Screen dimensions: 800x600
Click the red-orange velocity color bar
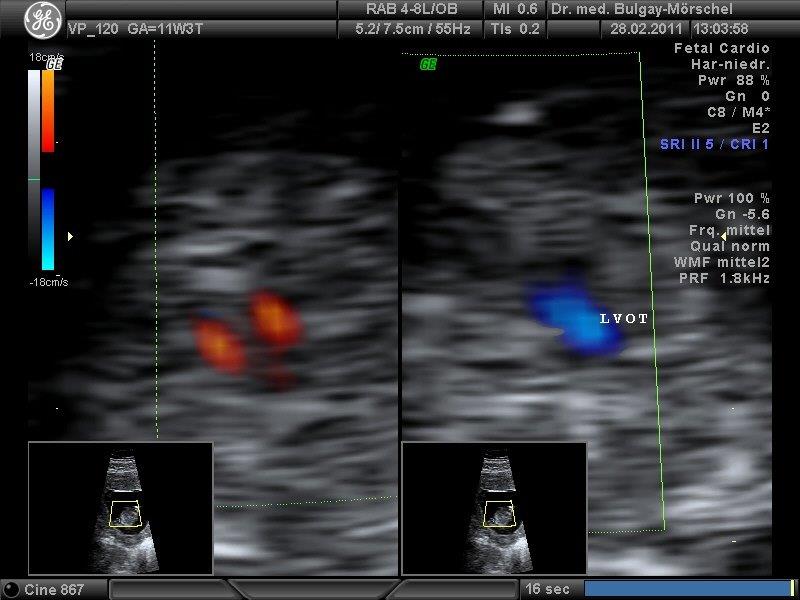coord(48,110)
